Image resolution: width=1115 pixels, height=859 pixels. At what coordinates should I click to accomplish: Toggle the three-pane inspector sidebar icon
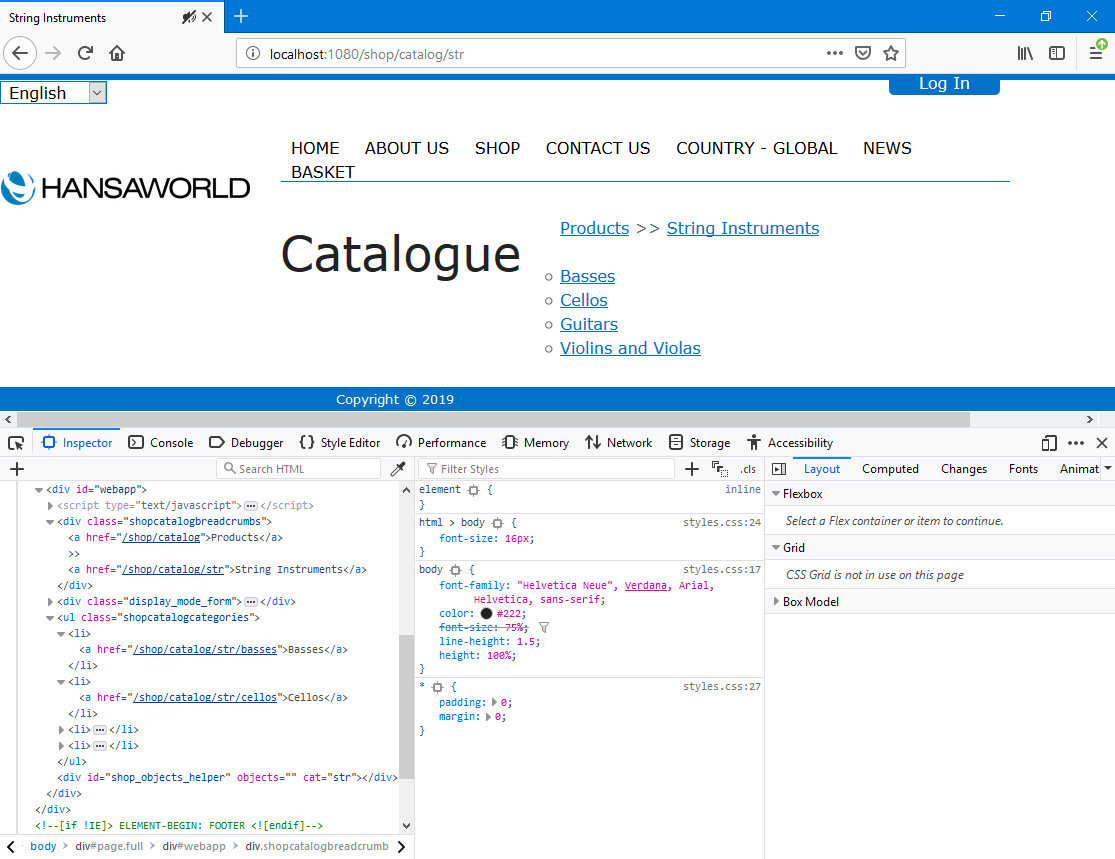pyautogui.click(x=779, y=469)
